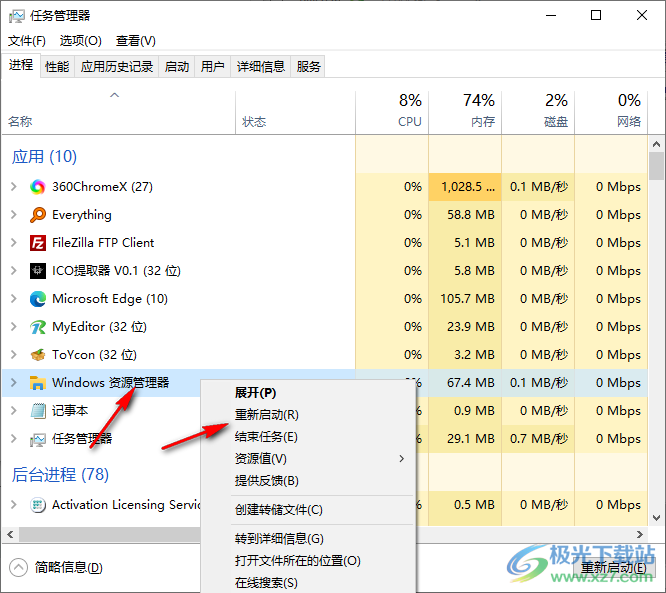Switch to the 性能 tab
Image resolution: width=666 pixels, height=593 pixels.
[57, 67]
